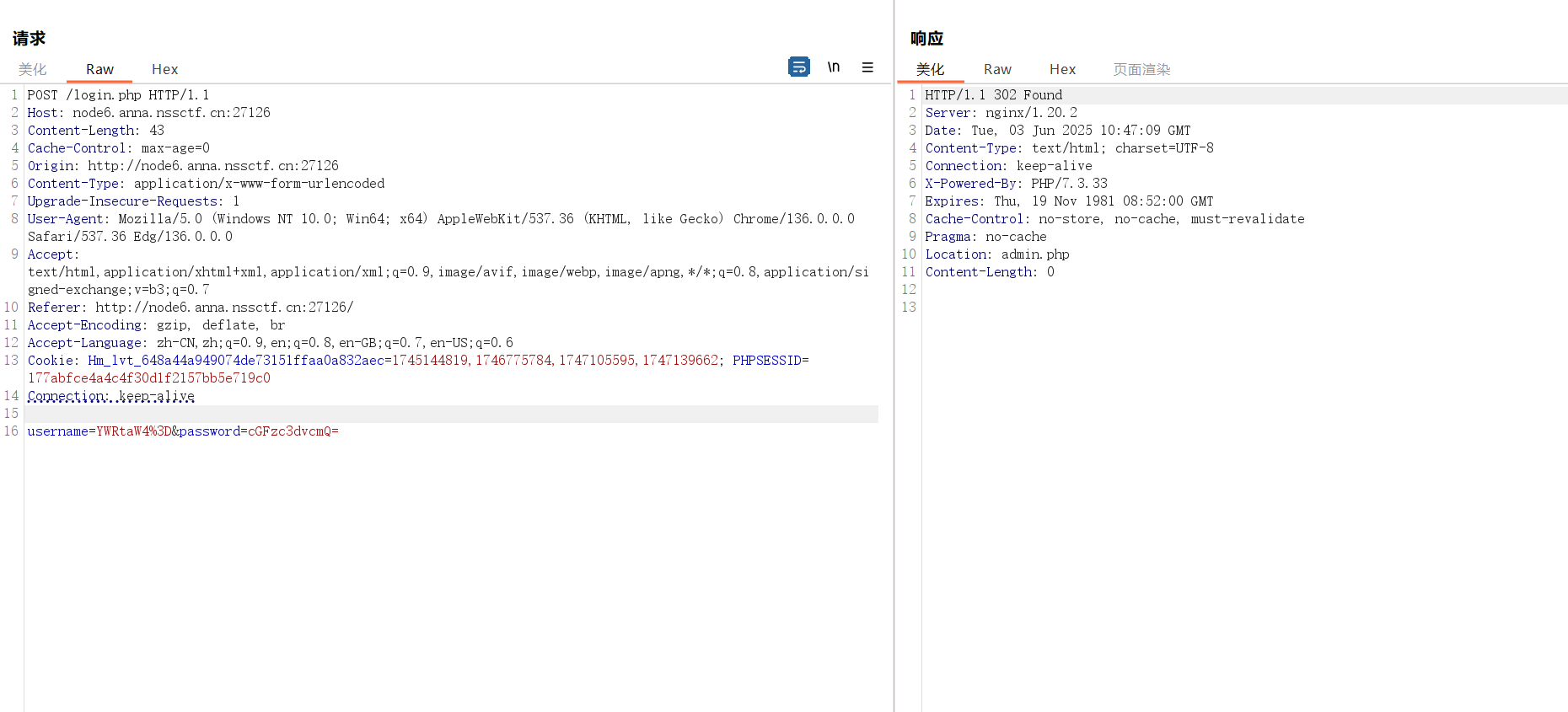Click the PHPSESSID cookie name

[x=766, y=361]
